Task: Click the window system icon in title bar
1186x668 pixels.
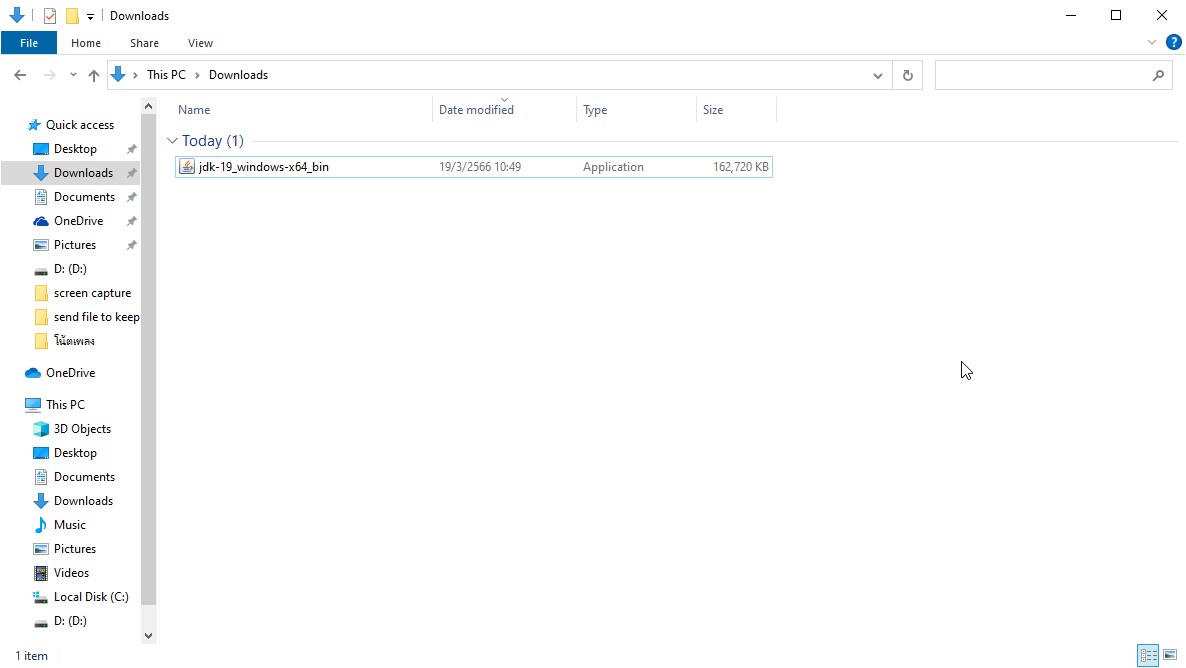Action: 17,15
